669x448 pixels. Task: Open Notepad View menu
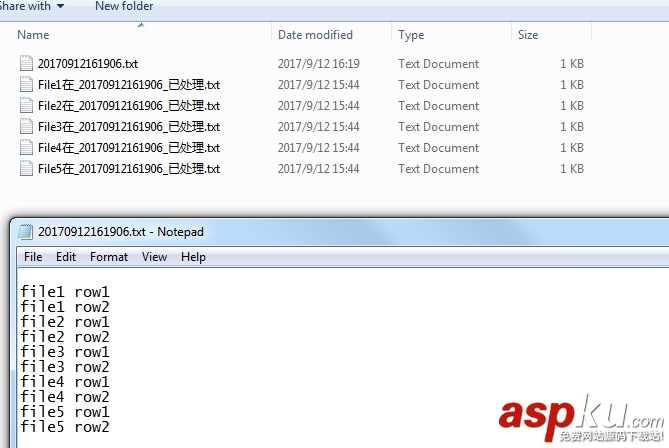coord(154,257)
